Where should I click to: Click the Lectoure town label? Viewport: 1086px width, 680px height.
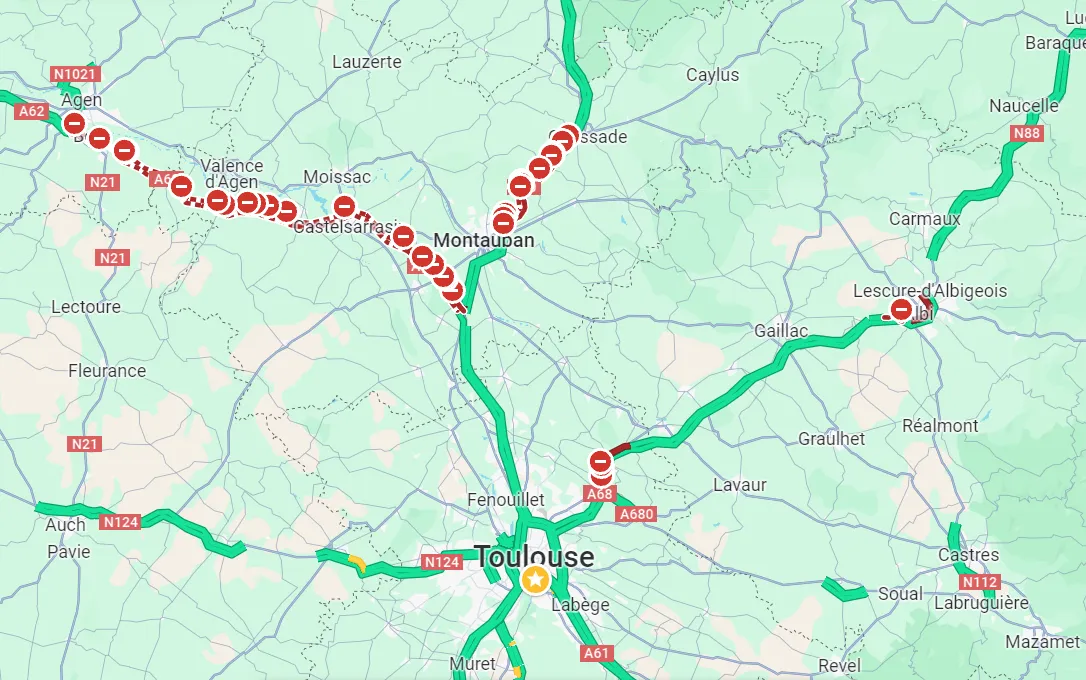click(x=86, y=307)
